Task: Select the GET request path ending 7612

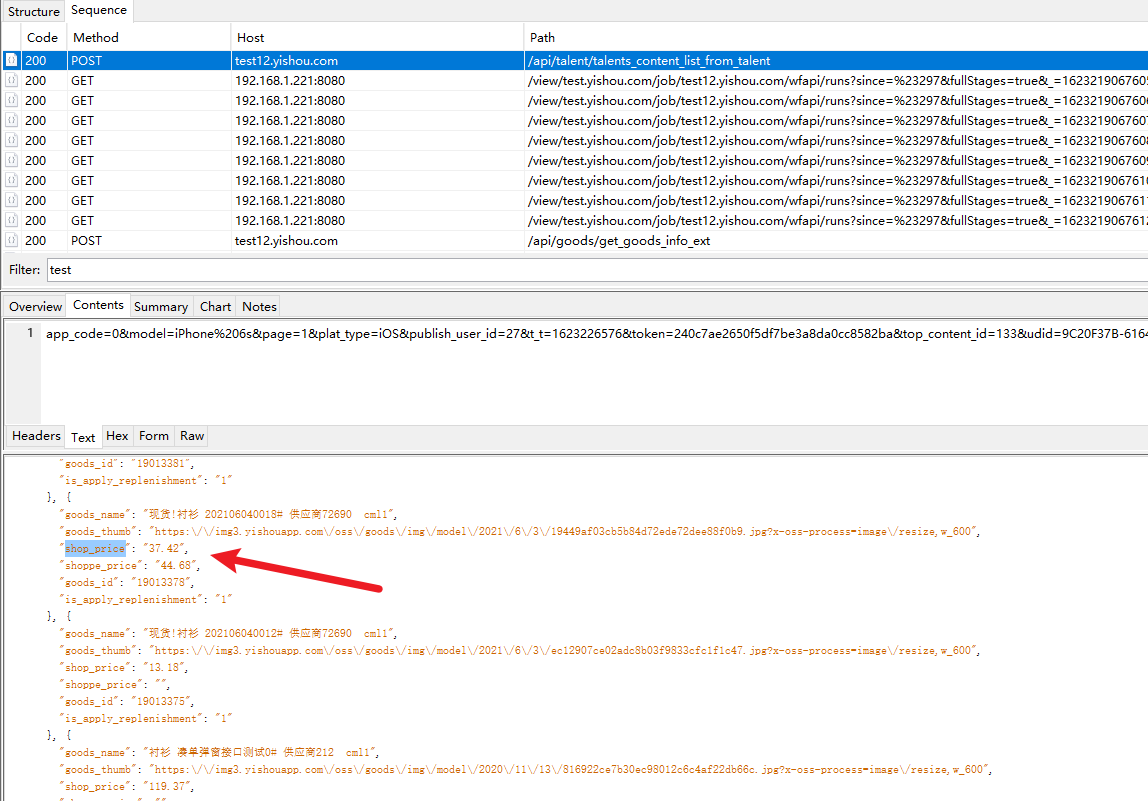Action: click(x=837, y=220)
